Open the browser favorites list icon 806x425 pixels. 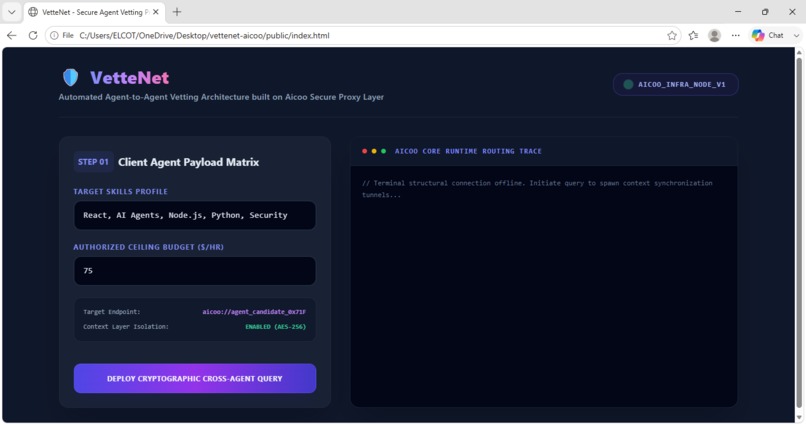693,35
